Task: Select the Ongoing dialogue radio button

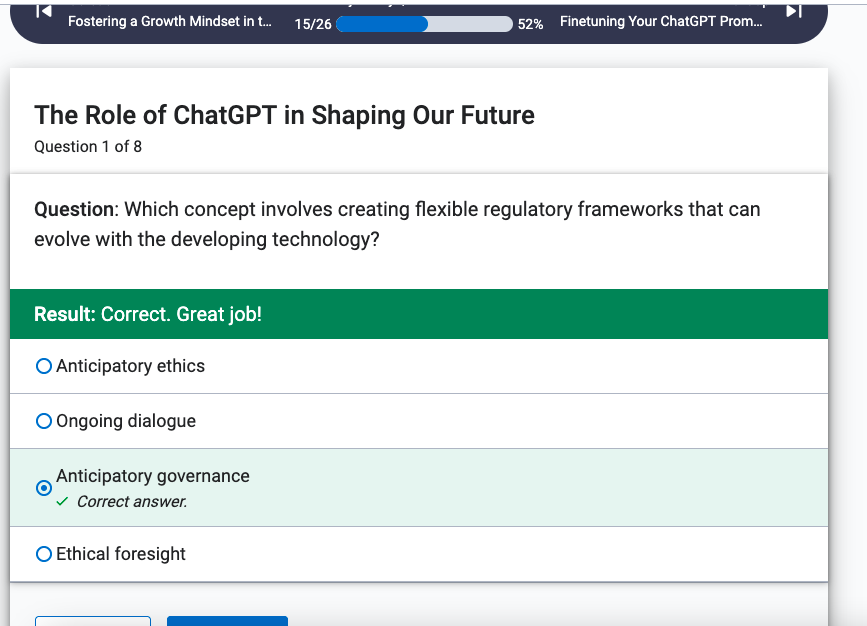Action: pyautogui.click(x=44, y=421)
